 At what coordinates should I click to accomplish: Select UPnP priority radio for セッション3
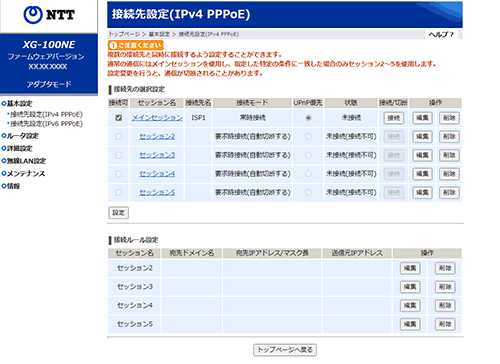point(308,155)
